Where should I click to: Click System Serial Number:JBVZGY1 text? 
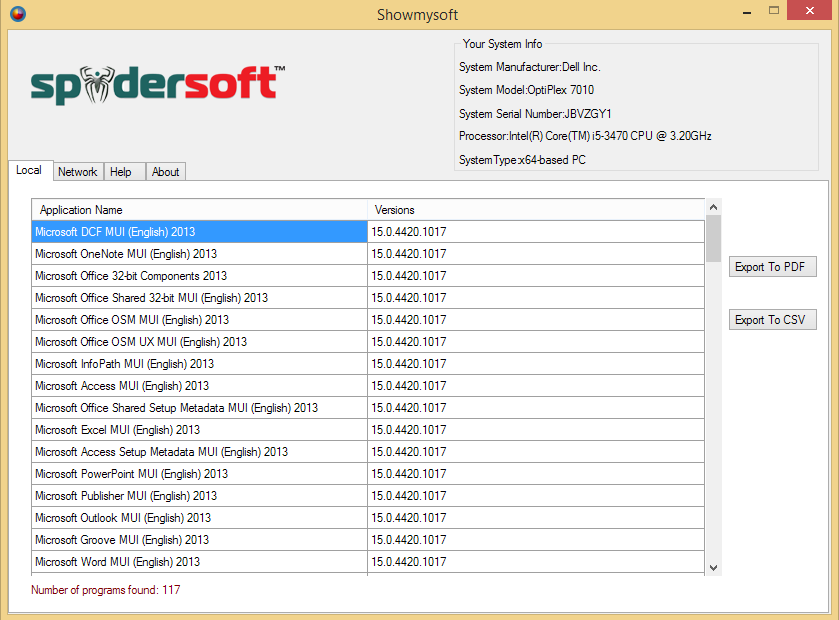point(535,113)
